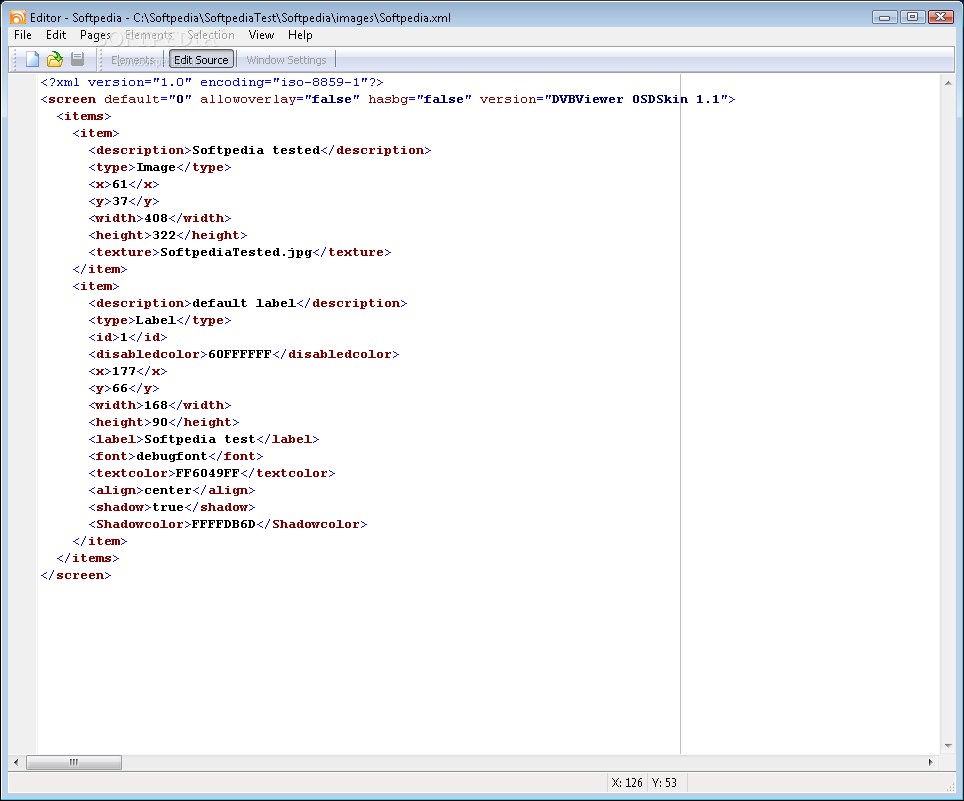
Task: Click the label value 'Softpedia test'
Action: tap(200, 440)
